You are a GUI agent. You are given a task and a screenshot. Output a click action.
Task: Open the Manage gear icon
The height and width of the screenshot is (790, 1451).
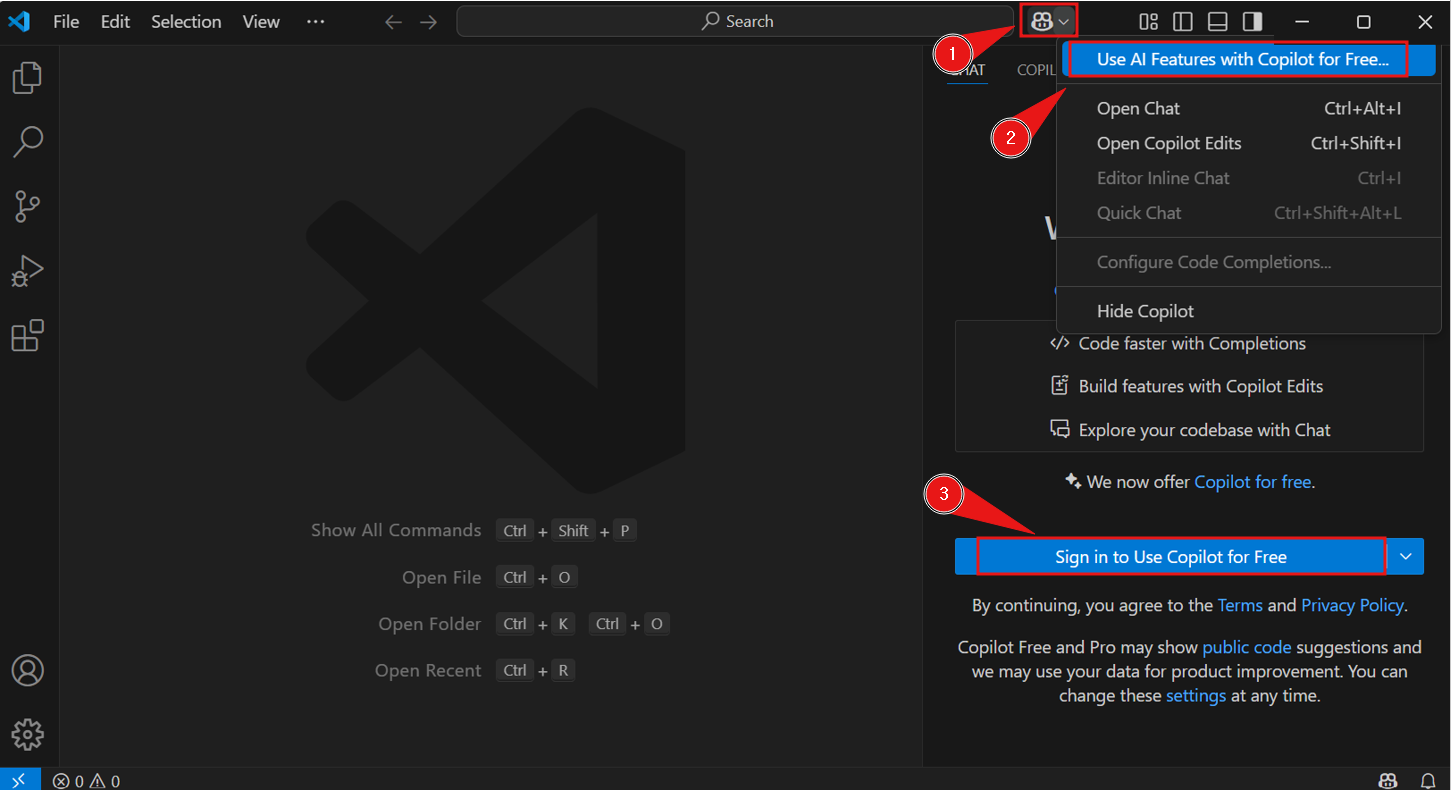pyautogui.click(x=27, y=735)
